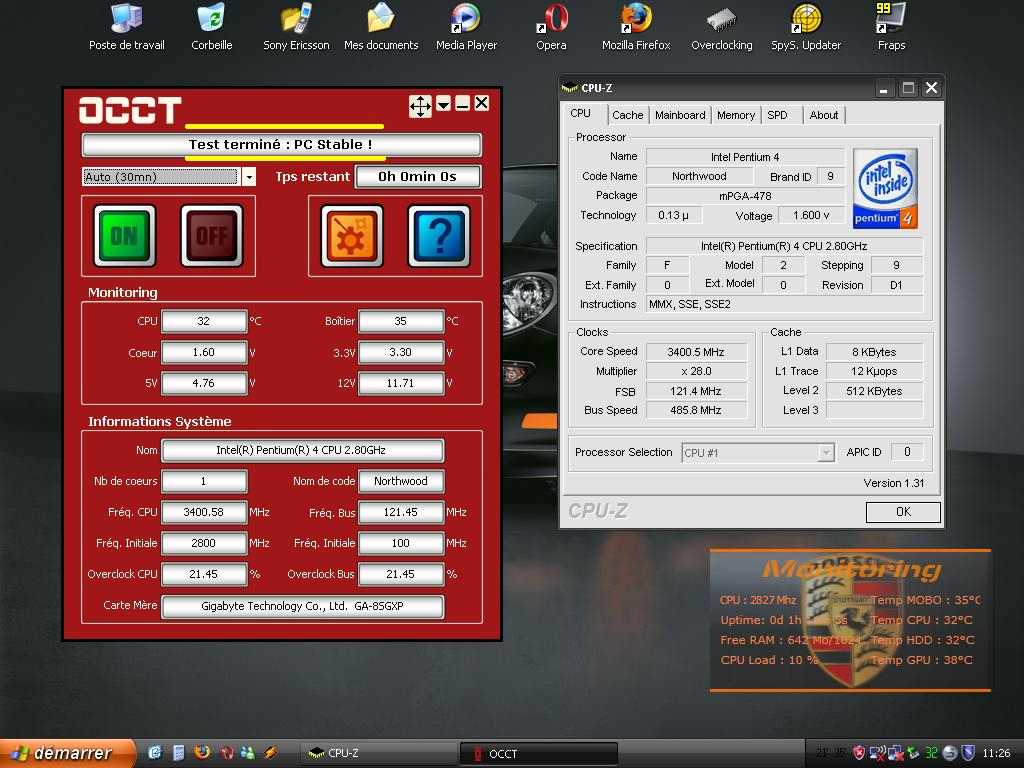1024x768 pixels.
Task: Open the Poste de travail desktop icon
Action: [x=127, y=26]
